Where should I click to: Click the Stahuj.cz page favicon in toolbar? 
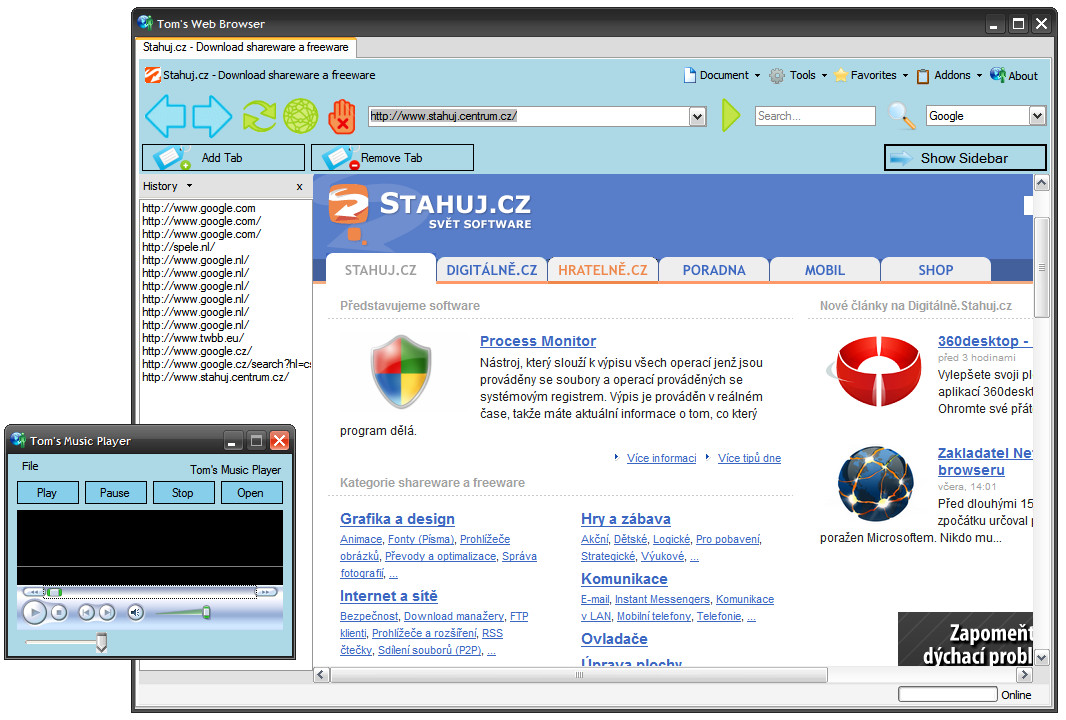click(x=153, y=75)
